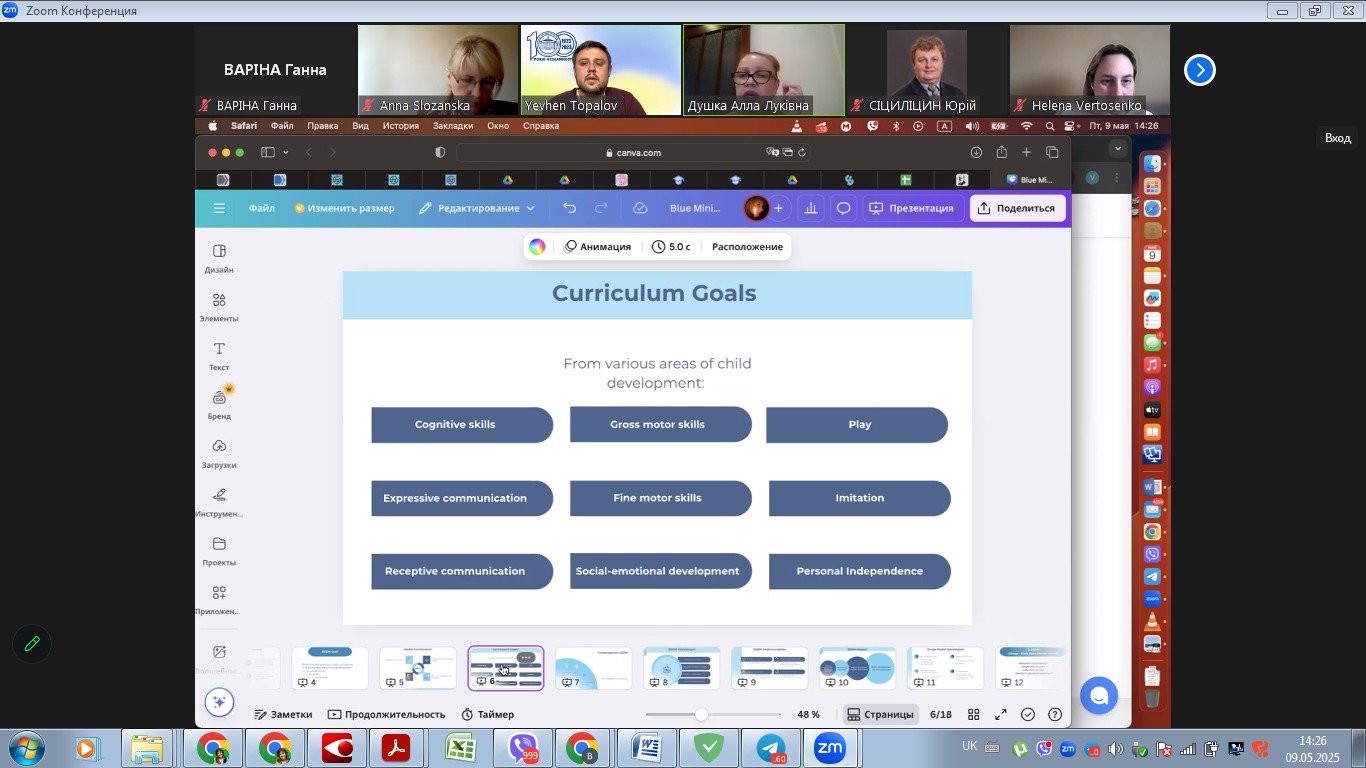Open the Файл menu in Canva
Image resolution: width=1366 pixels, height=768 pixels.
click(262, 208)
